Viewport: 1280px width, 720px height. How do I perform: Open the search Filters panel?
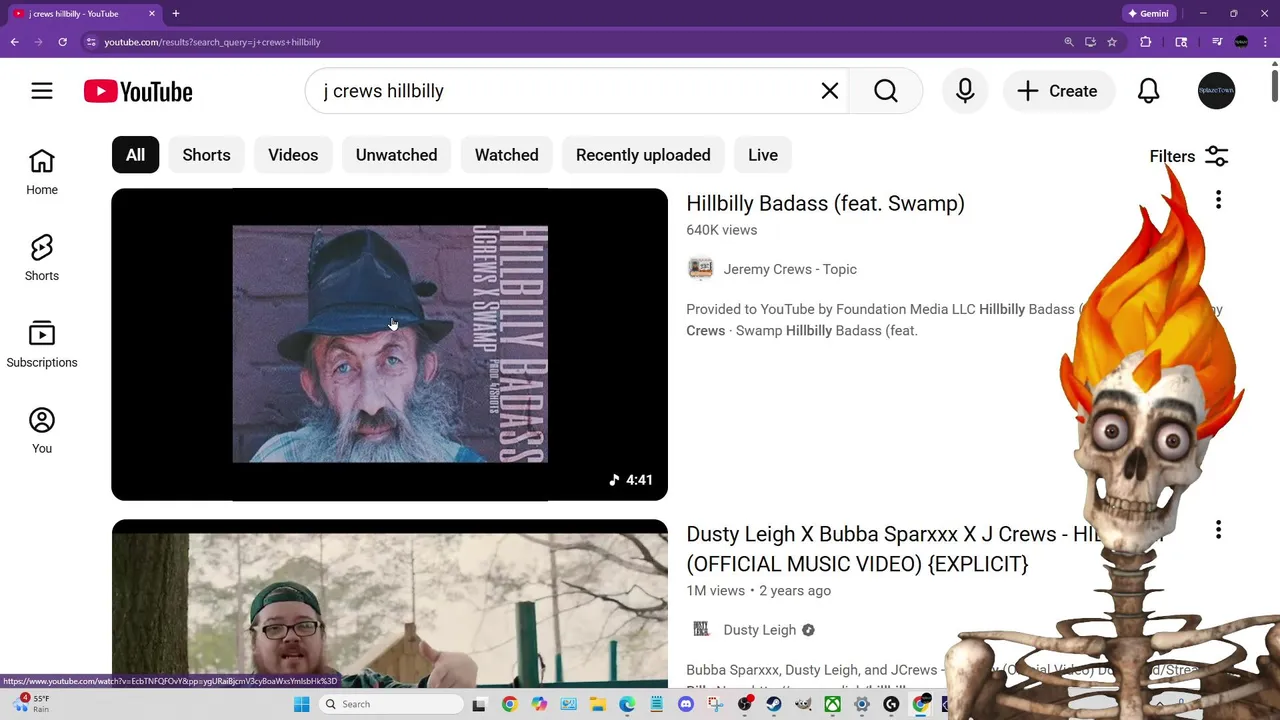(1189, 156)
